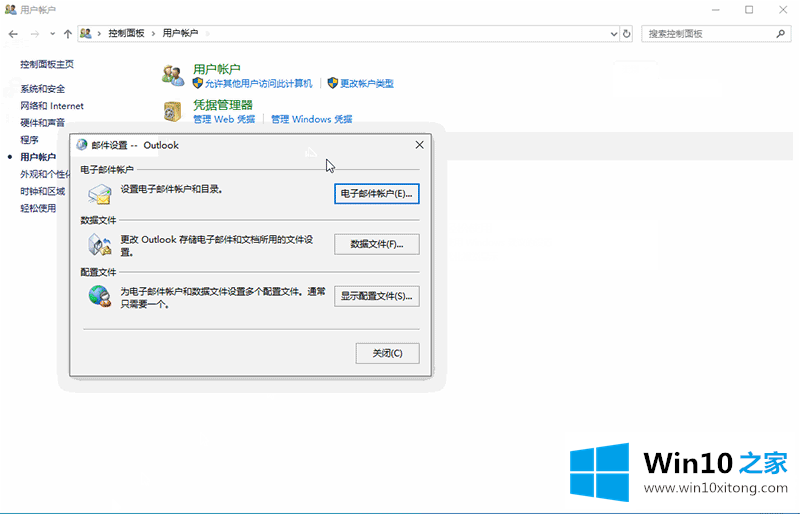Click the window title bar users icon
The image size is (800, 514).
pos(10,9)
